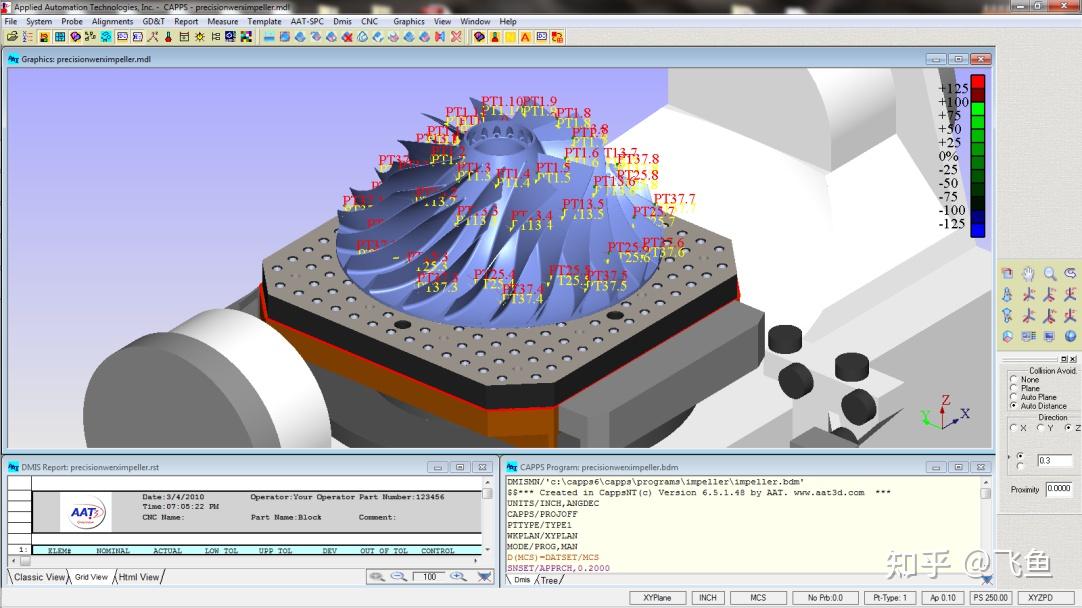Set the direction to the X axis
The height and width of the screenshot is (608, 1082).
click(x=1013, y=428)
